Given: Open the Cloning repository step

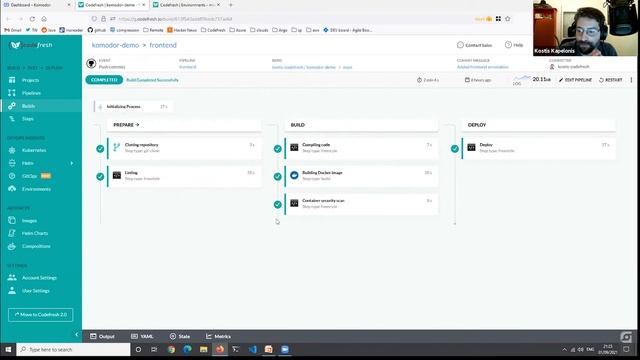Looking at the screenshot, I should tap(184, 148).
